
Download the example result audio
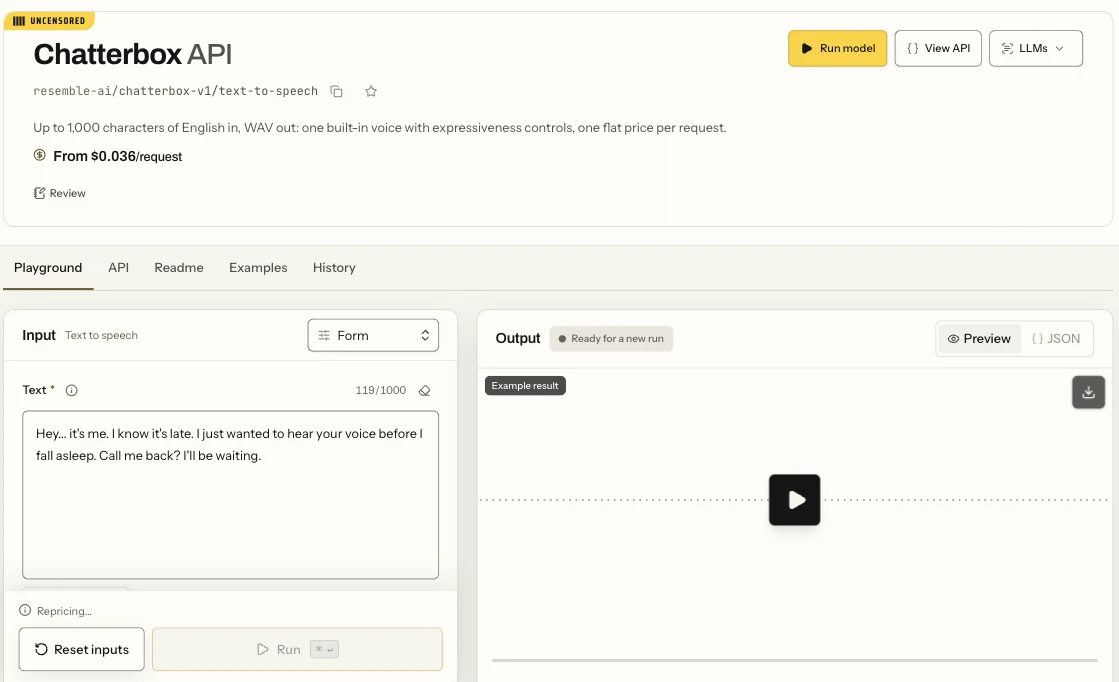pos(1088,392)
